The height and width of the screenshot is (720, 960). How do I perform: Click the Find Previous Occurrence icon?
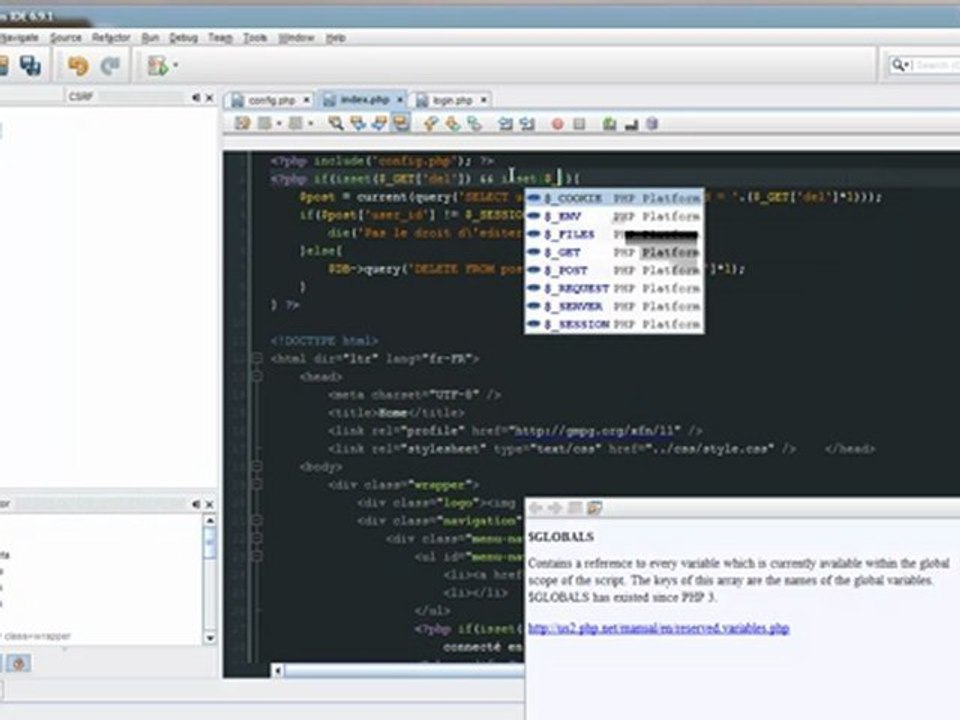pos(358,124)
